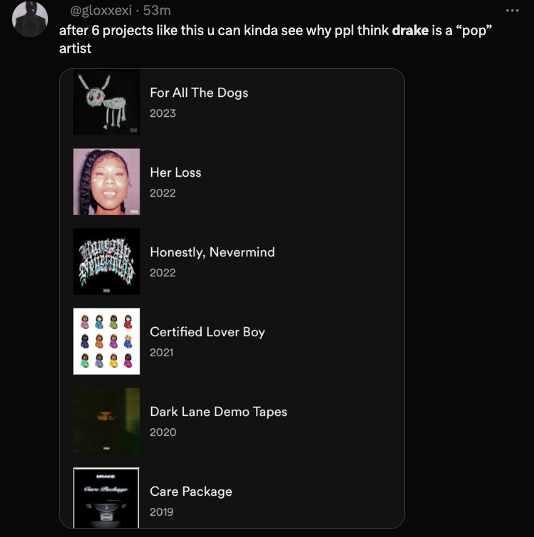This screenshot has height=537, width=534.
Task: Click the bold drake keyword in tweet
Action: click(x=410, y=30)
